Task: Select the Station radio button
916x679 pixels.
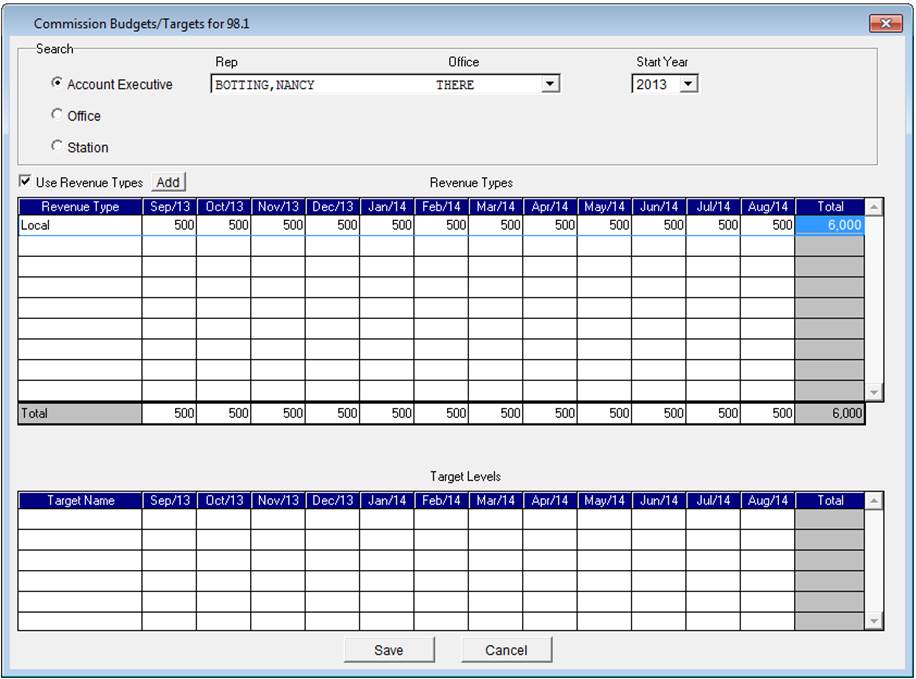Action: coord(57,147)
